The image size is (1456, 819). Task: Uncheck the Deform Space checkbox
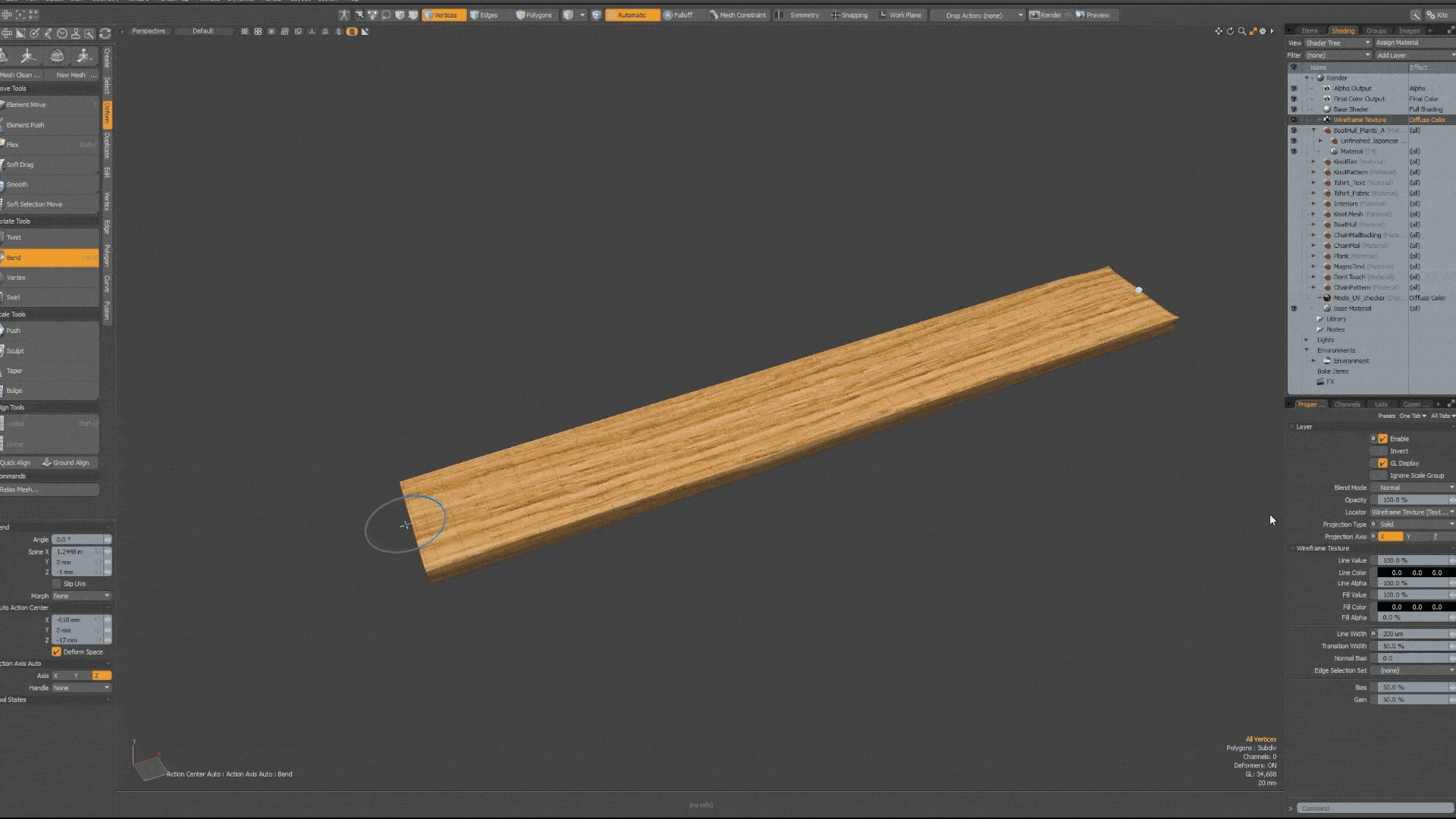(x=56, y=652)
